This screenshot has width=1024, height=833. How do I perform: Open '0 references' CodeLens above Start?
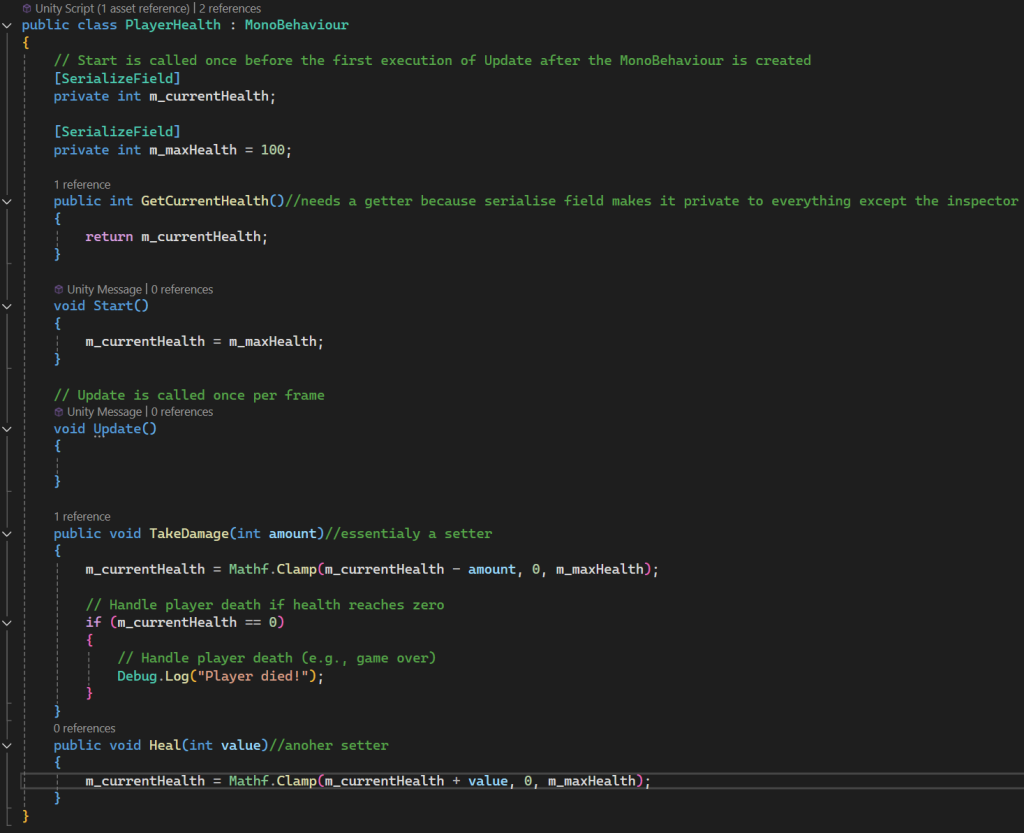(182, 289)
